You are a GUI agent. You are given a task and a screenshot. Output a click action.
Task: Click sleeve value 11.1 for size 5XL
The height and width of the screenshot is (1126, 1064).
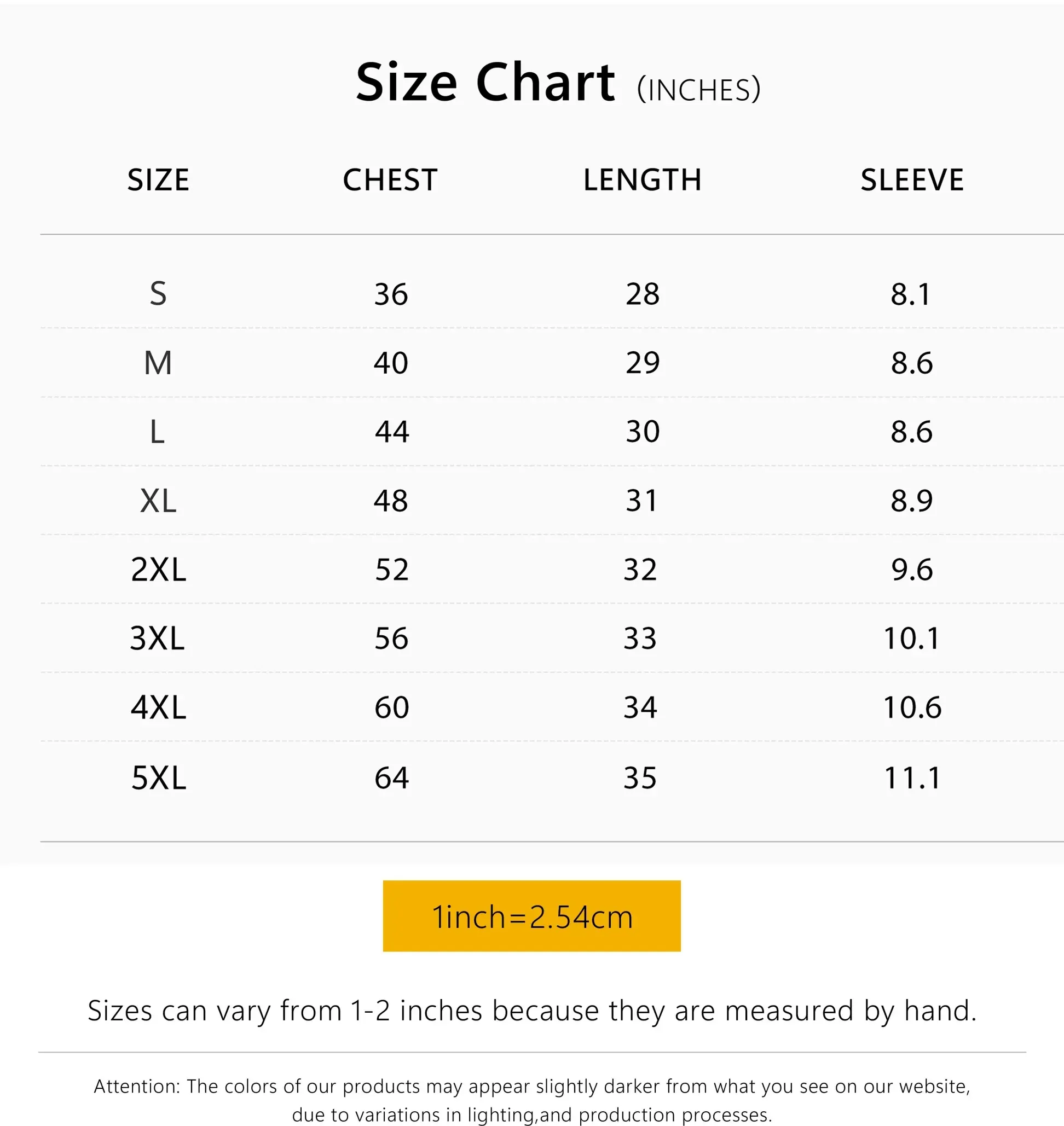pos(912,777)
